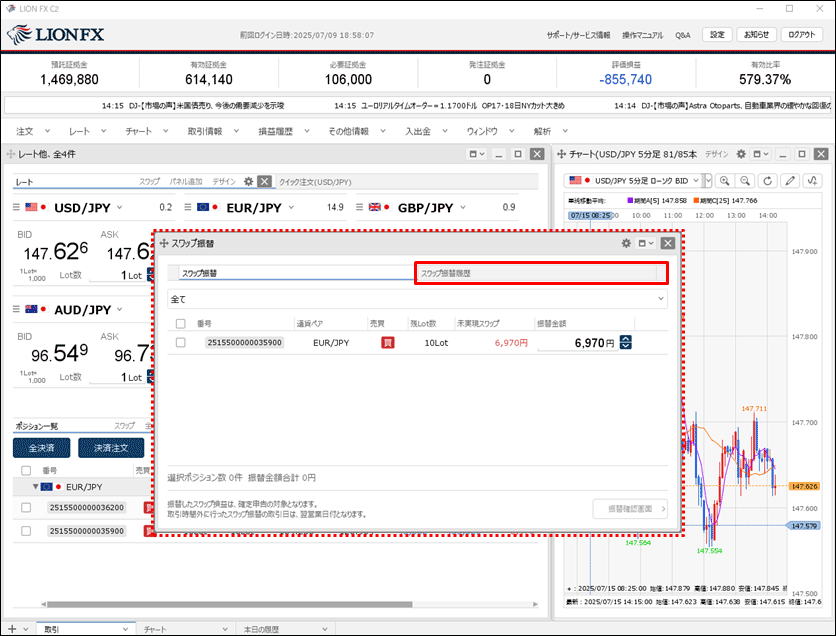Open rate panel window layout dropdown
The image size is (836, 636).
[476, 154]
